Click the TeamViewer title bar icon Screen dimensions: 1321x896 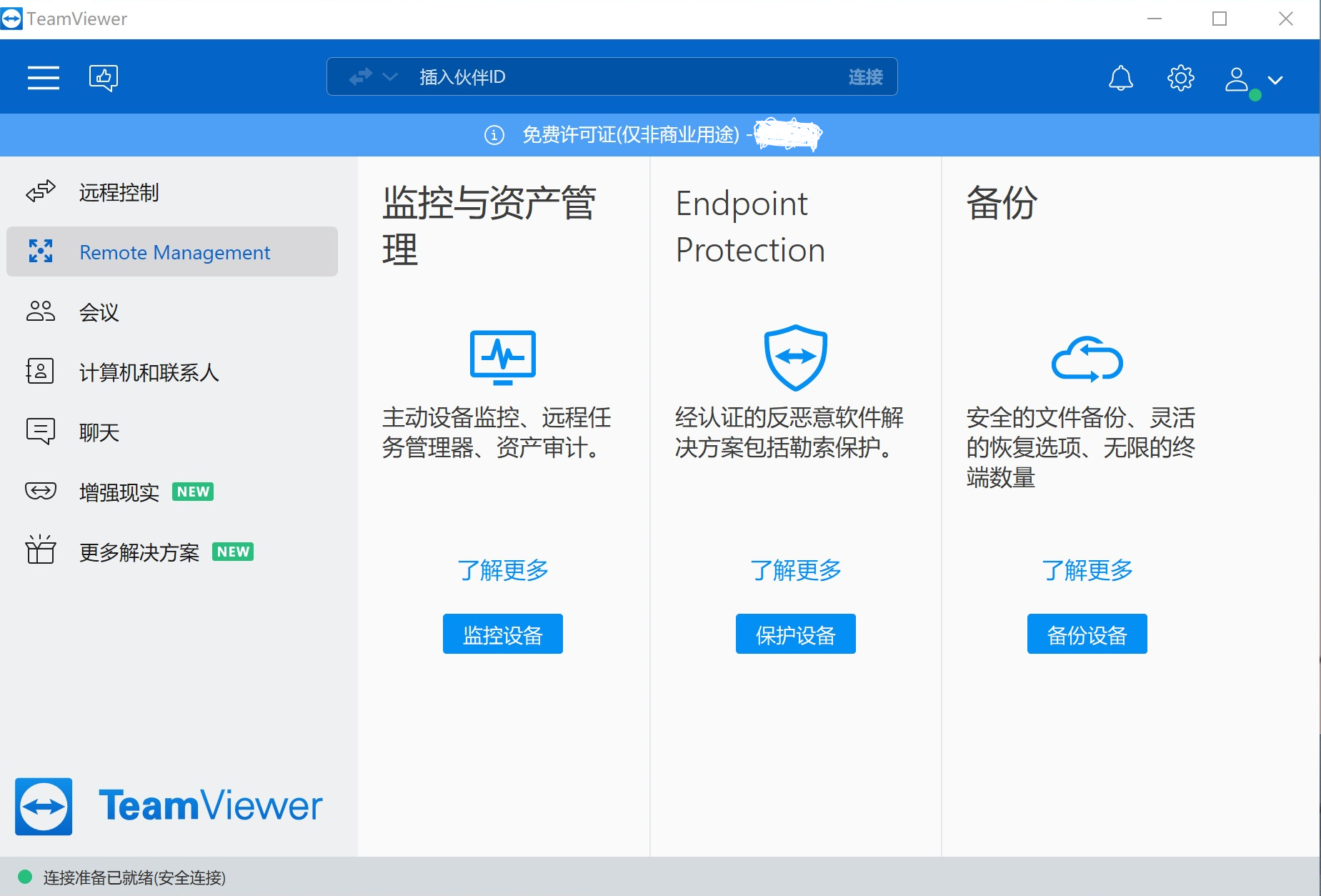click(x=11, y=19)
